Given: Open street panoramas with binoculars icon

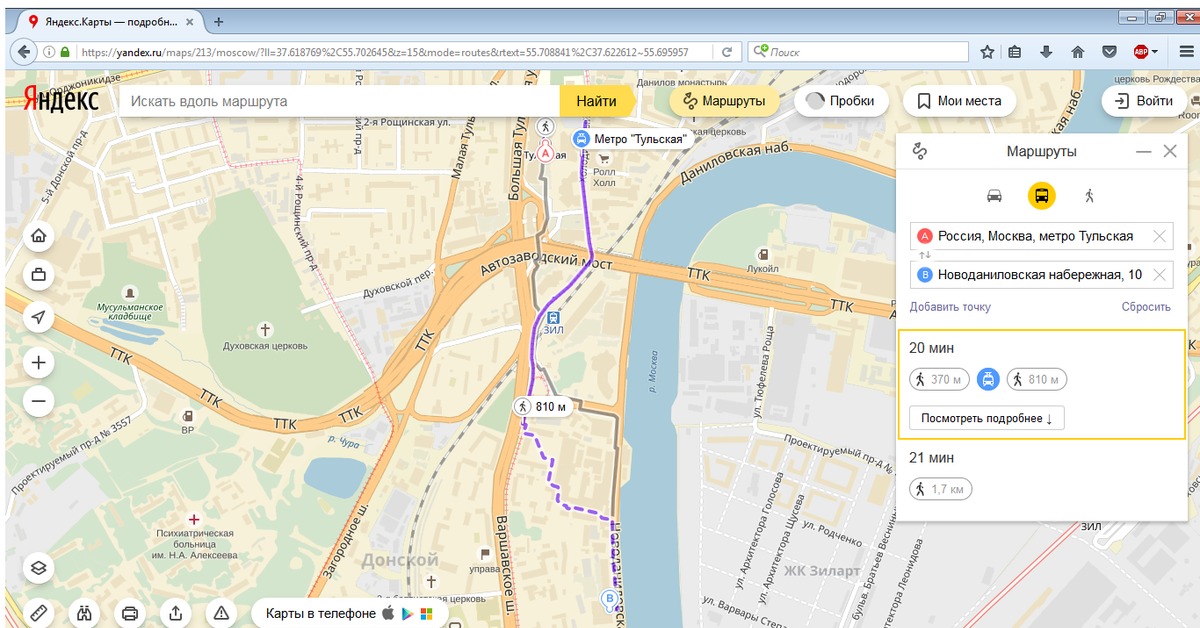Looking at the screenshot, I should pyautogui.click(x=85, y=612).
